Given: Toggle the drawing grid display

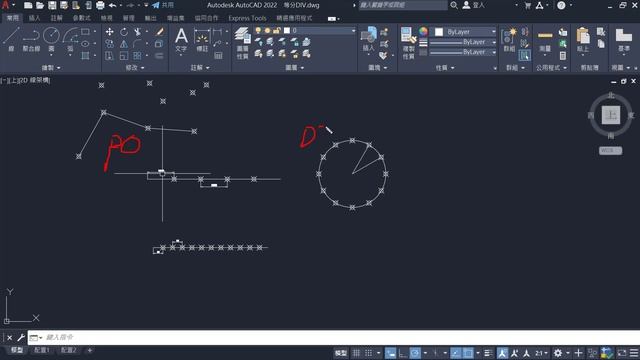Looking at the screenshot, I should 356,353.
